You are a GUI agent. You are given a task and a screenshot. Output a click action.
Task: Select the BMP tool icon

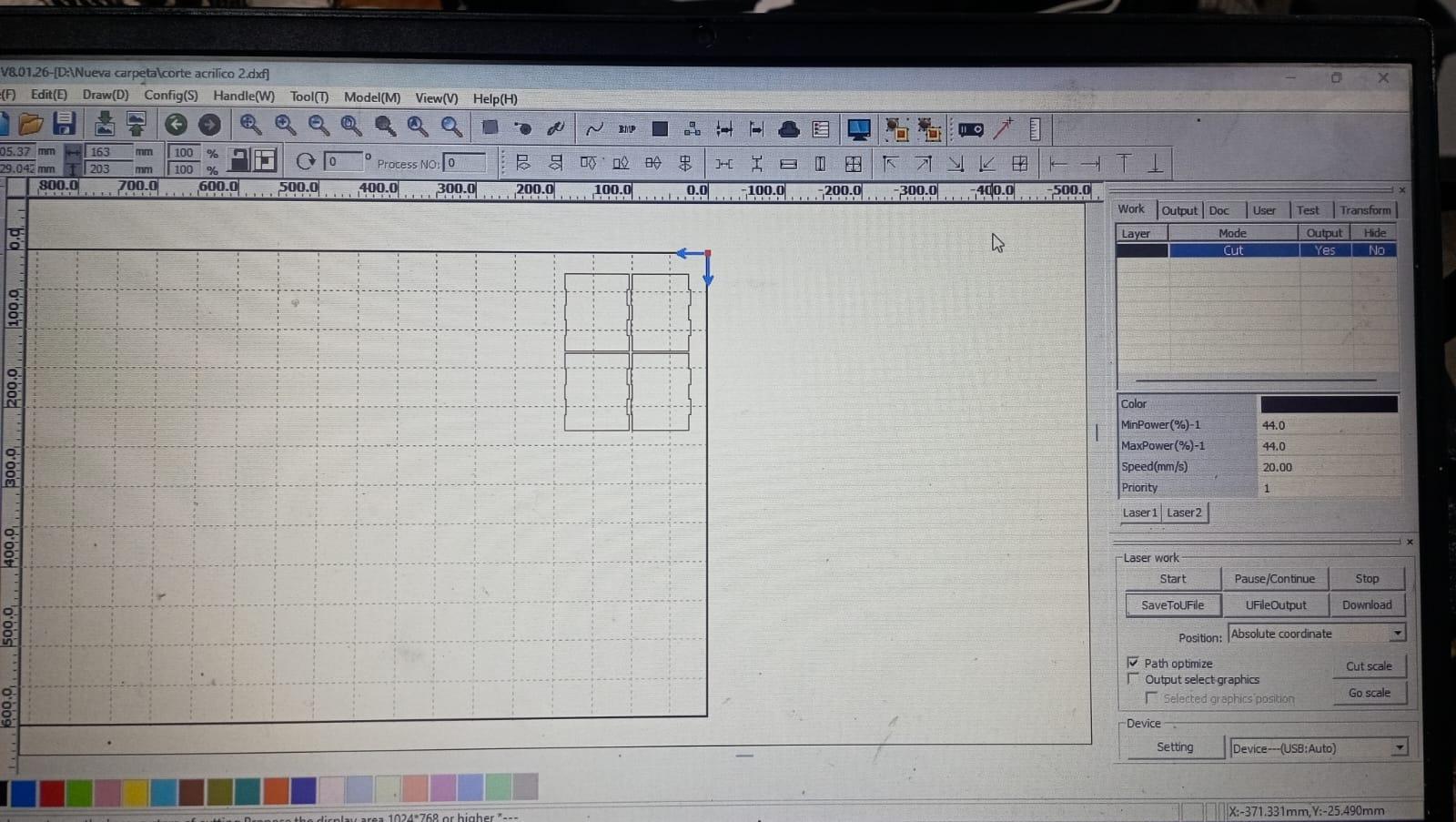click(627, 129)
